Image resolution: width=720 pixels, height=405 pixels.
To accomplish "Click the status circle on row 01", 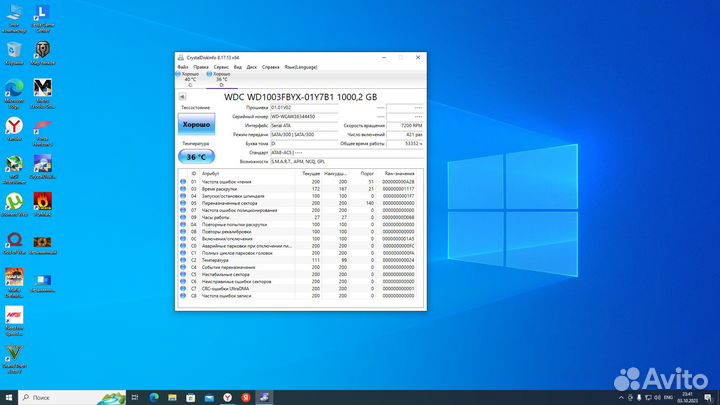I will point(183,182).
